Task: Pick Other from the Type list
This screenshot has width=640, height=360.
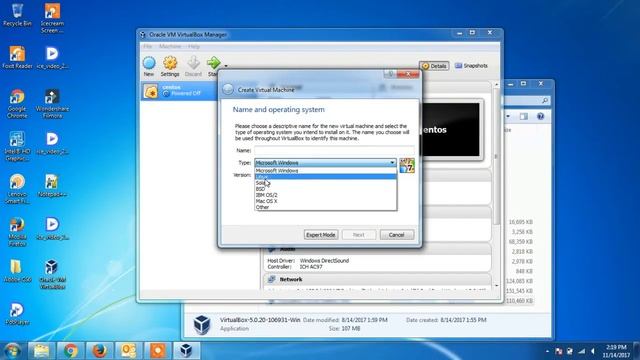Action: click(325, 207)
